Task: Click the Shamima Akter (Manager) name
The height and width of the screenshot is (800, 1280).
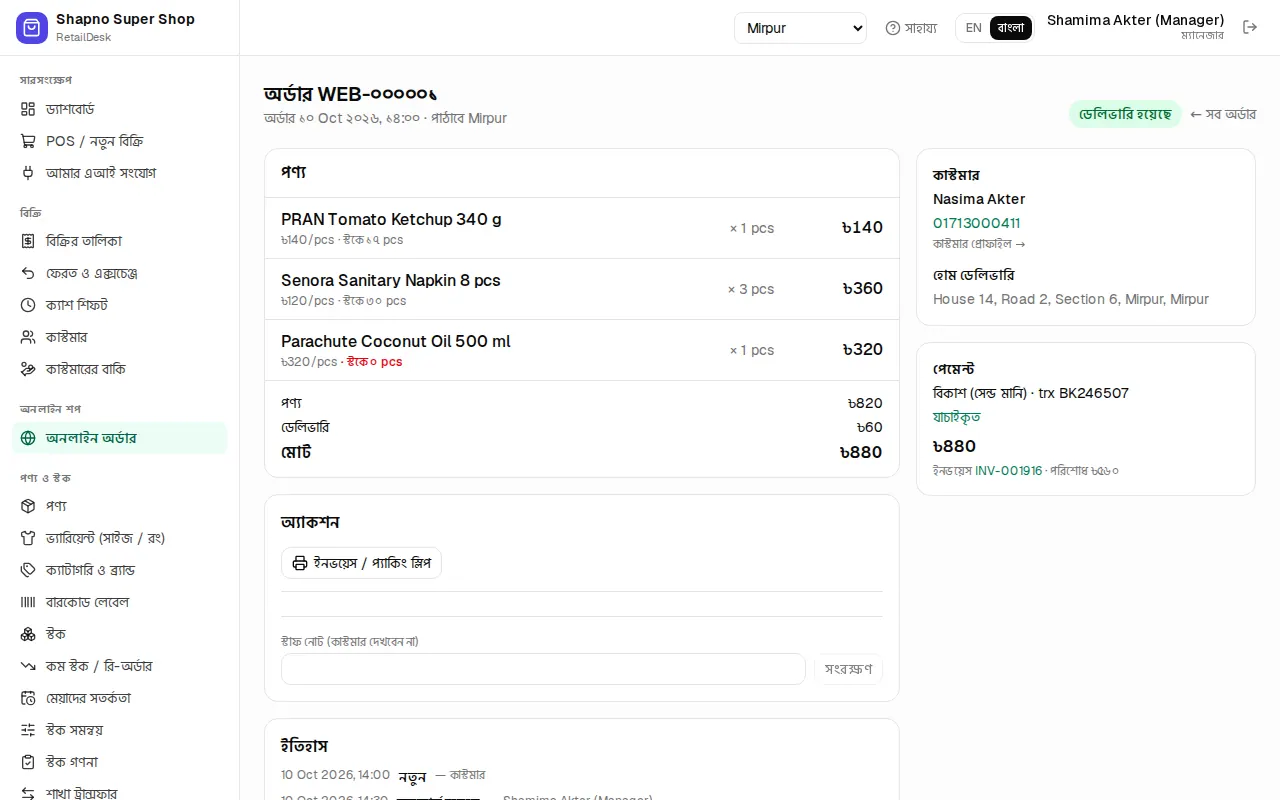Action: pos(1136,20)
